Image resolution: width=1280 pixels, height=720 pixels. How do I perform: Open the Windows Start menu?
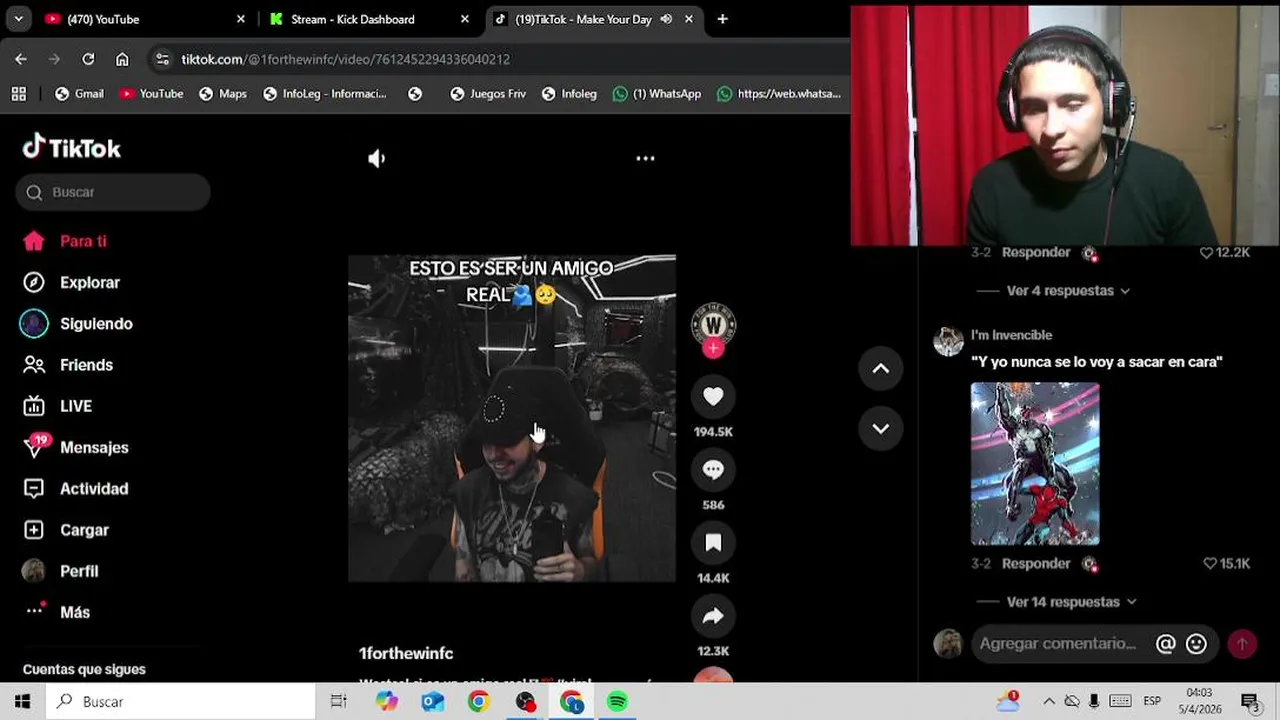pyautogui.click(x=23, y=702)
